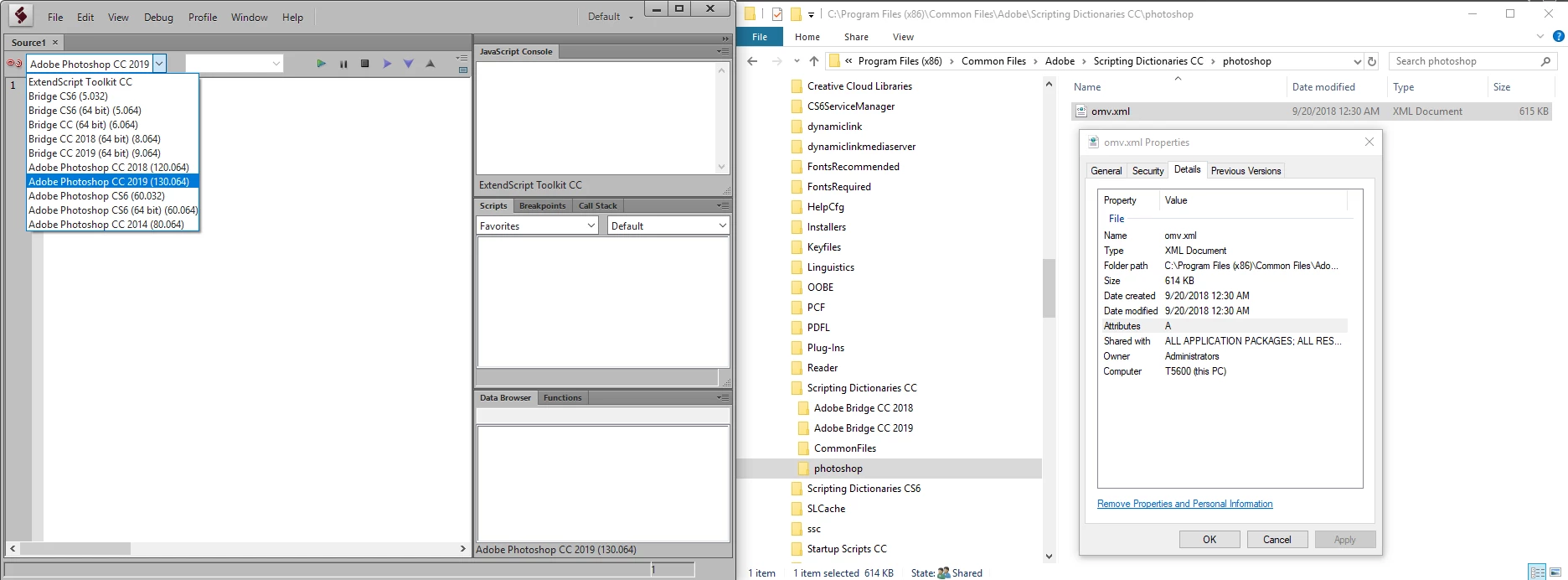
Task: Open JavaScript Console panel flyout menu
Action: [x=723, y=51]
